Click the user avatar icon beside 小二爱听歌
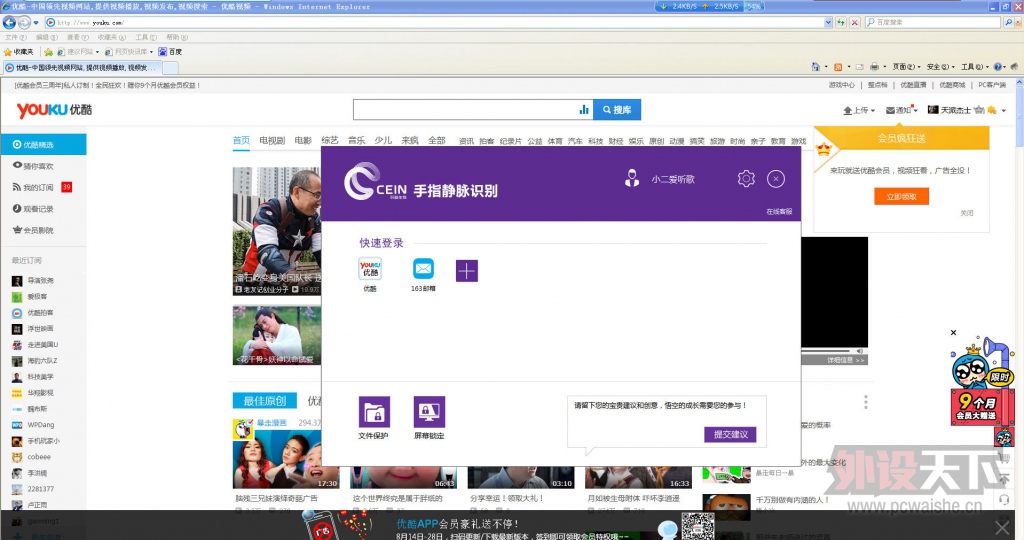1024x540 pixels. pyautogui.click(x=632, y=178)
